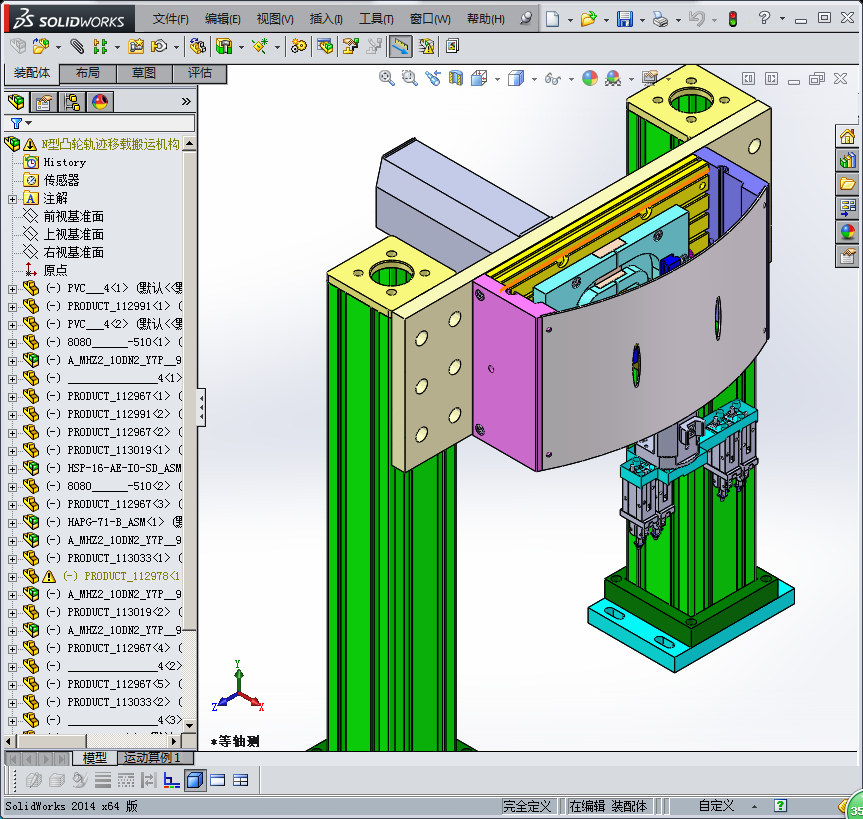Screen dimensions: 863x819
Task: Switch to the 评估 tab
Action: (x=199, y=73)
